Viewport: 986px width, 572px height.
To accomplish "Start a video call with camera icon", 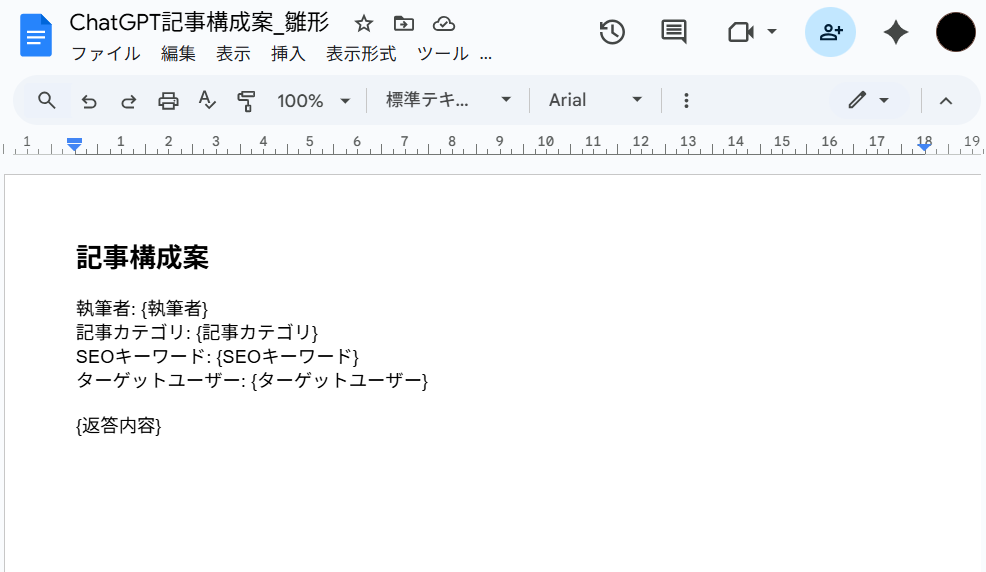I will click(741, 32).
